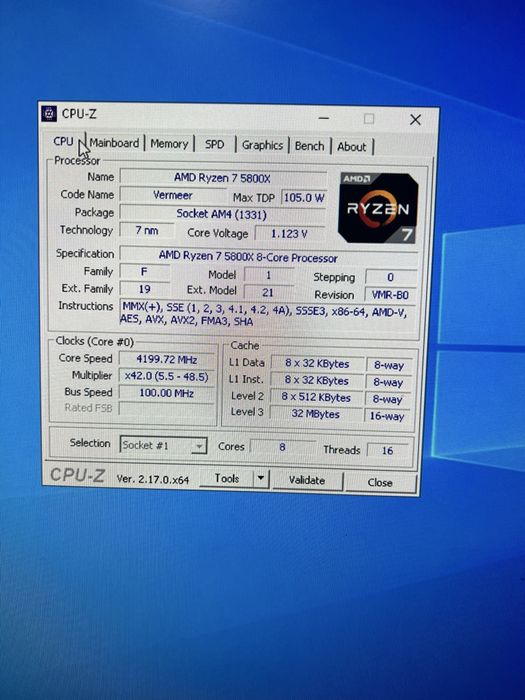Click the Package value Socket AM4 (1331)
Image resolution: width=525 pixels, height=700 pixels.
click(x=222, y=214)
